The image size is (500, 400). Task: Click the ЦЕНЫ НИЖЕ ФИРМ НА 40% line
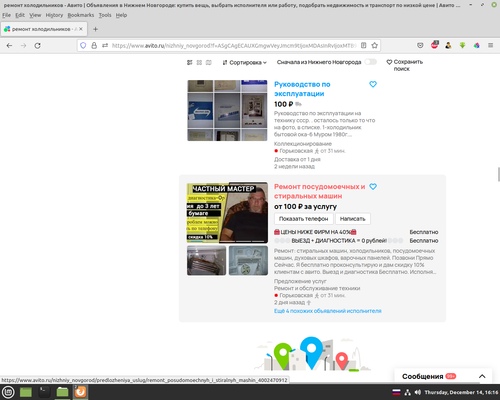(x=315, y=232)
